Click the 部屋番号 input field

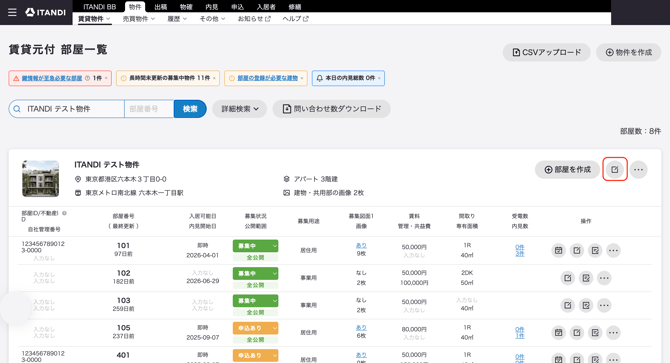149,109
